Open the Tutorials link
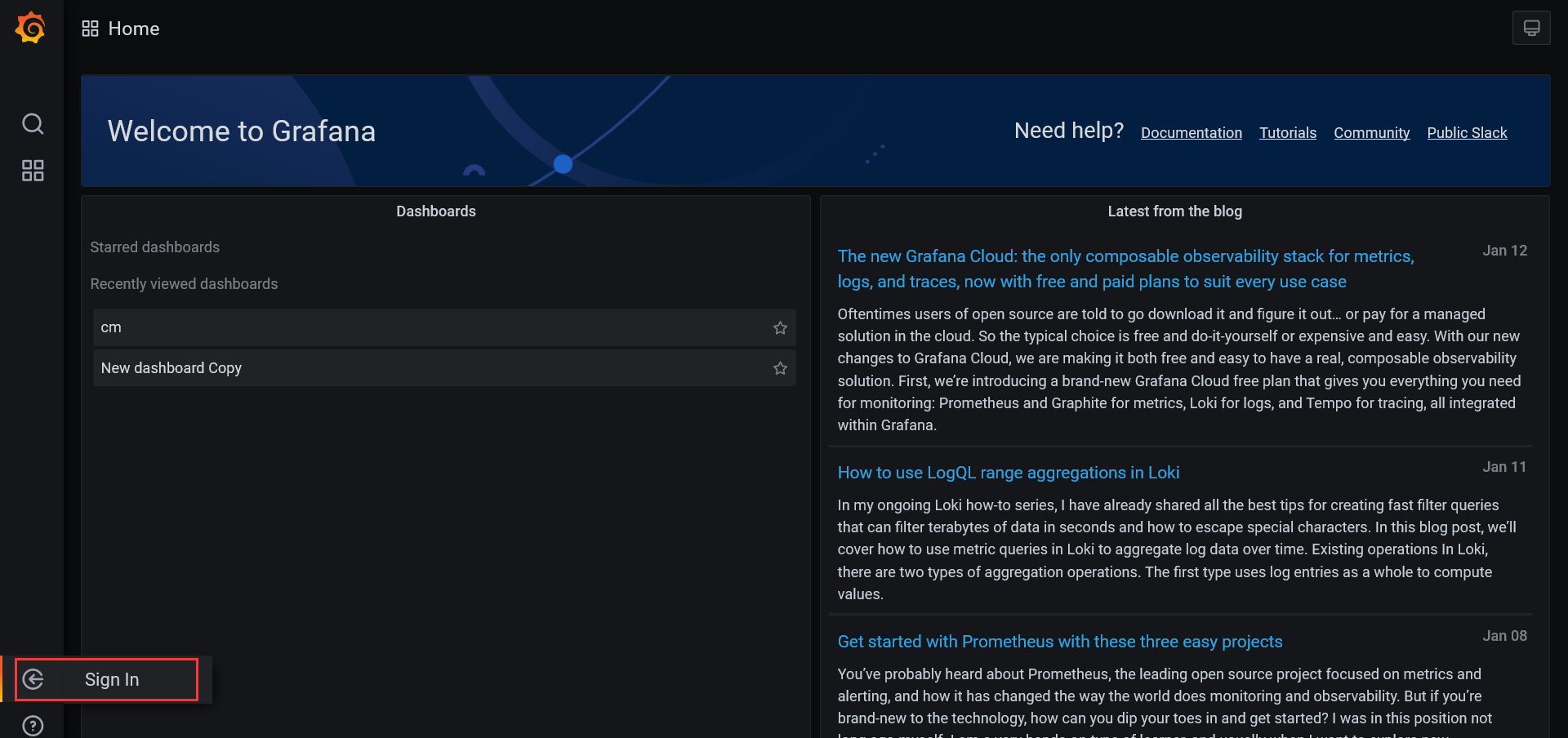The image size is (1568, 738). point(1287,132)
